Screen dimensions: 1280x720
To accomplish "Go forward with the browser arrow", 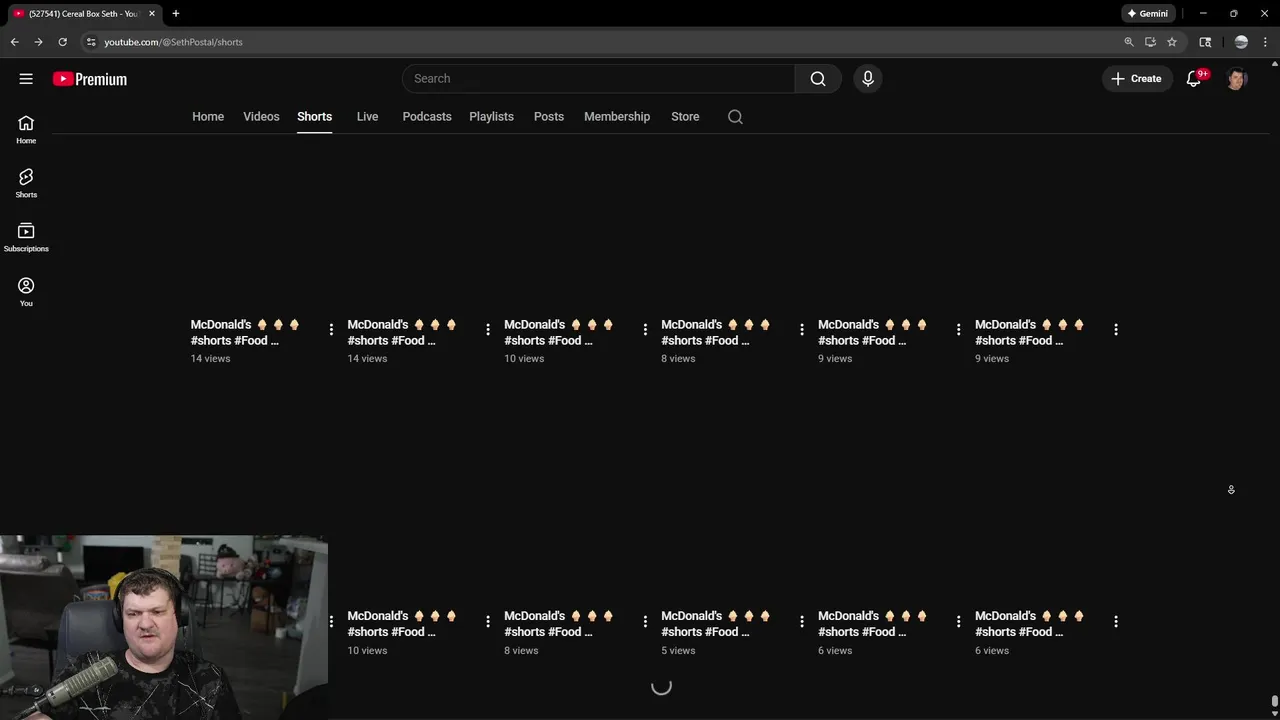I will click(x=38, y=42).
